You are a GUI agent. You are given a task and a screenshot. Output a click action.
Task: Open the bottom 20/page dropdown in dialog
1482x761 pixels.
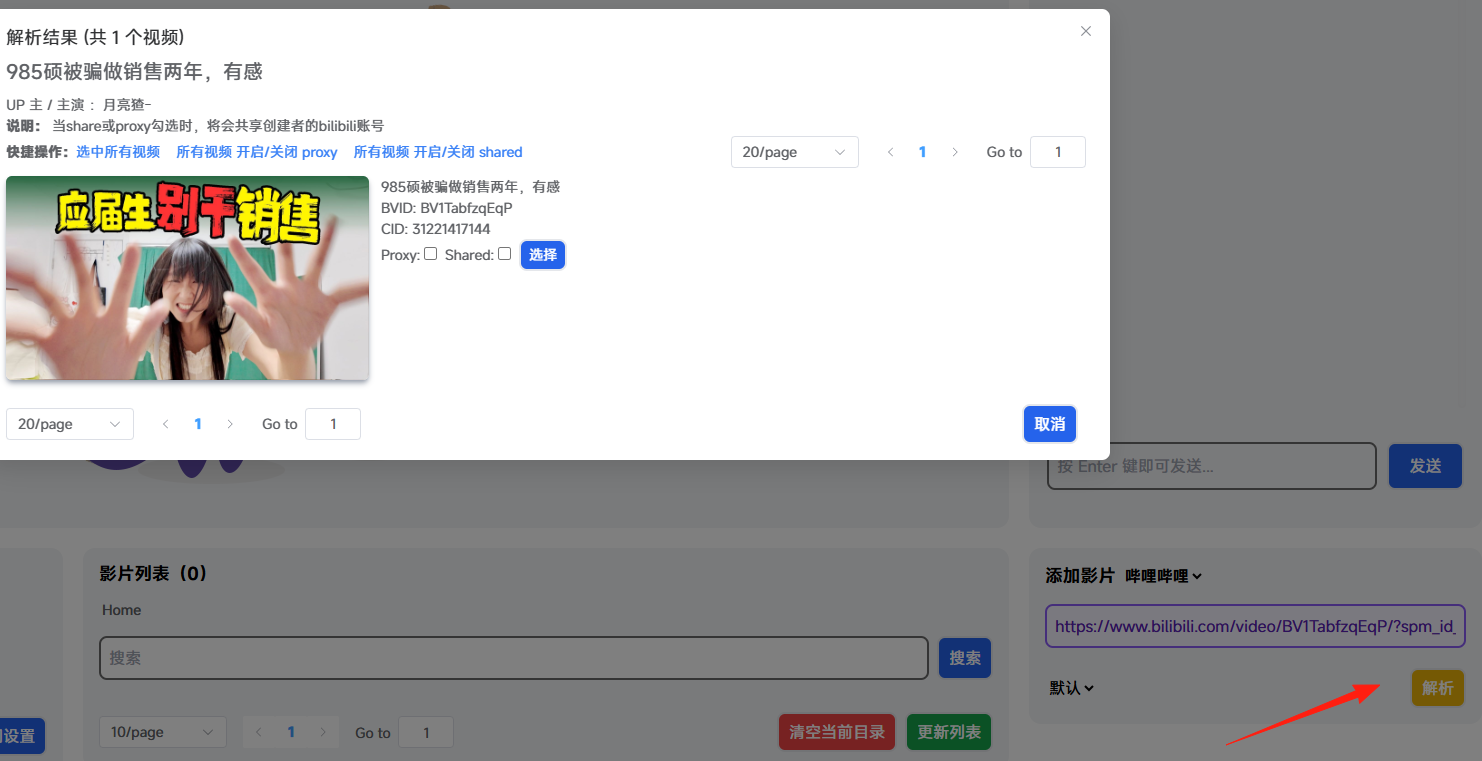coord(70,424)
